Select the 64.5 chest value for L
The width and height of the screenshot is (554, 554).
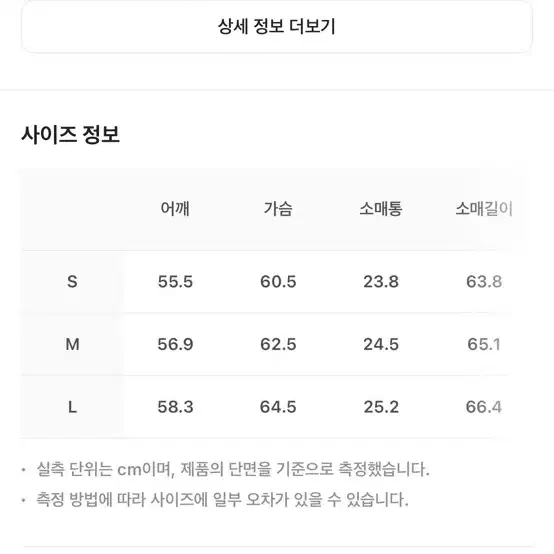pyautogui.click(x=278, y=407)
